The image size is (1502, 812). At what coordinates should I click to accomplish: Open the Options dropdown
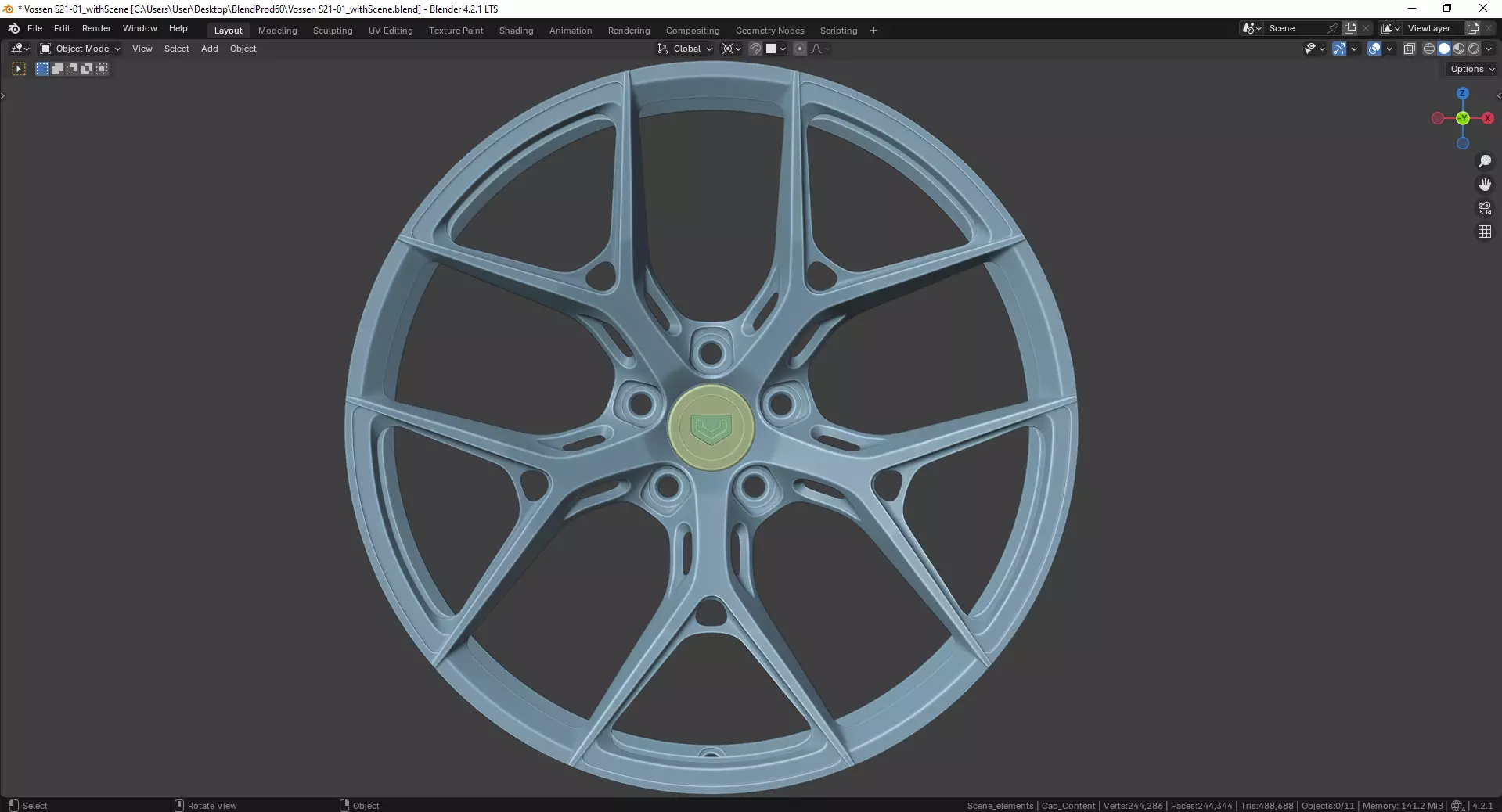coord(1471,69)
